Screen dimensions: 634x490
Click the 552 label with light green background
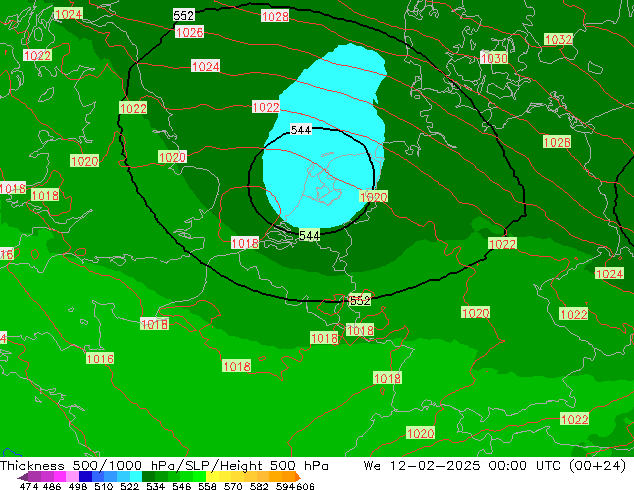click(359, 300)
